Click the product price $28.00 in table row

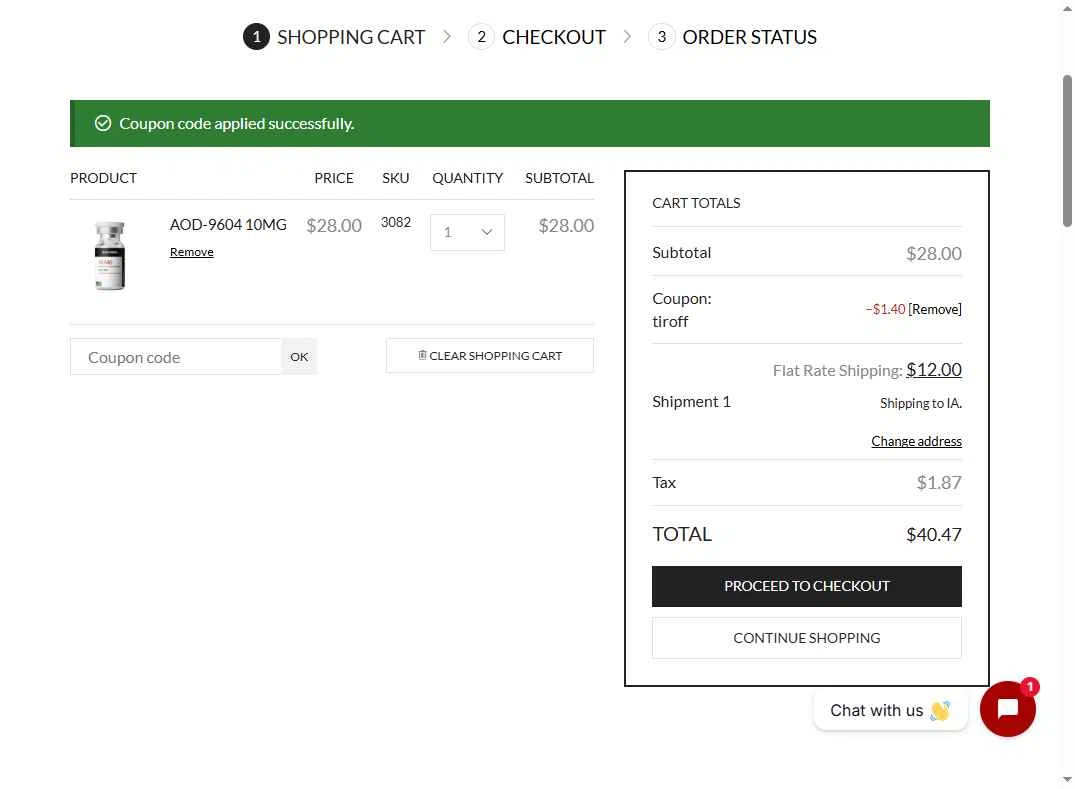(x=334, y=226)
